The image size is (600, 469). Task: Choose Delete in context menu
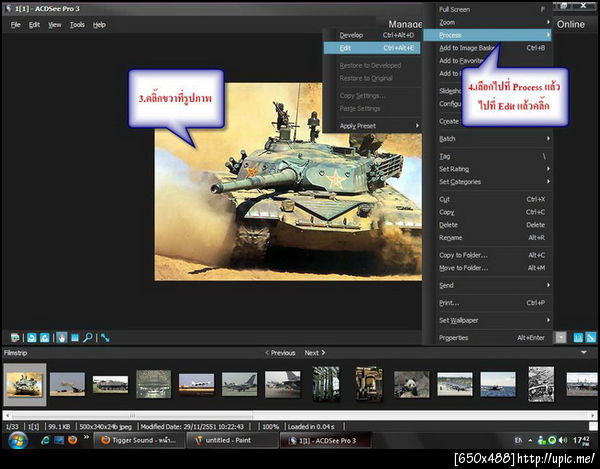(x=488, y=225)
